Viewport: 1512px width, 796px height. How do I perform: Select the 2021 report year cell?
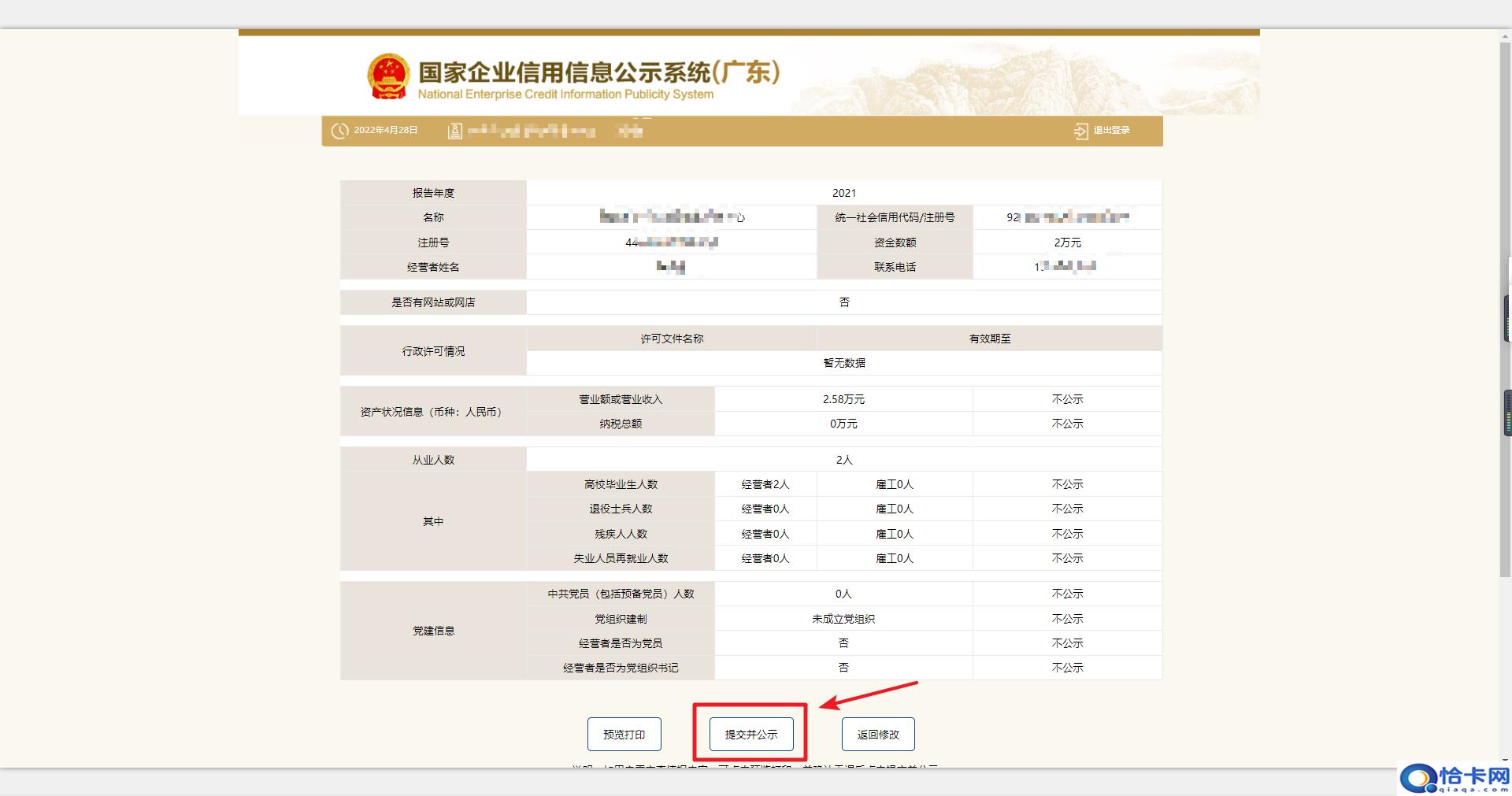point(844,192)
